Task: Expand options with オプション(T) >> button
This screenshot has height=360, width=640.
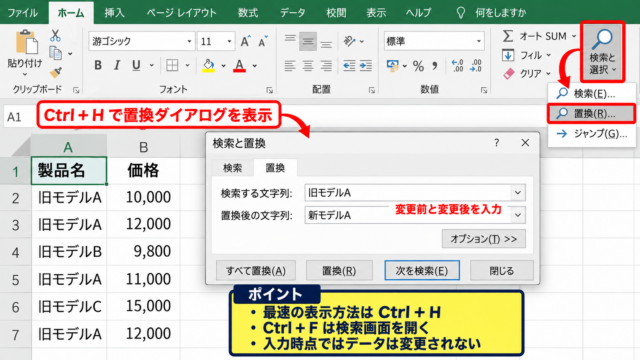Action: (x=484, y=239)
